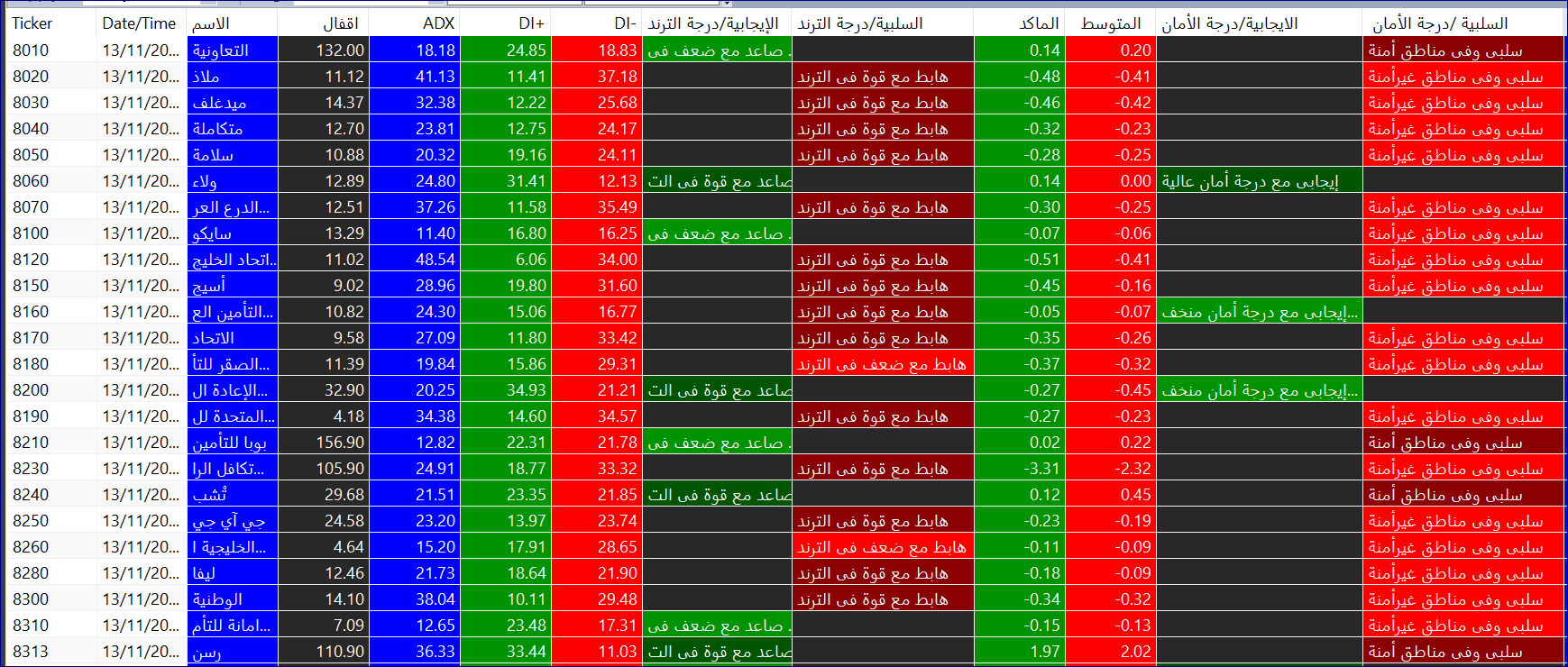Click the المتوسط column header
Image resolution: width=1568 pixels, height=667 pixels.
[x=1110, y=23]
